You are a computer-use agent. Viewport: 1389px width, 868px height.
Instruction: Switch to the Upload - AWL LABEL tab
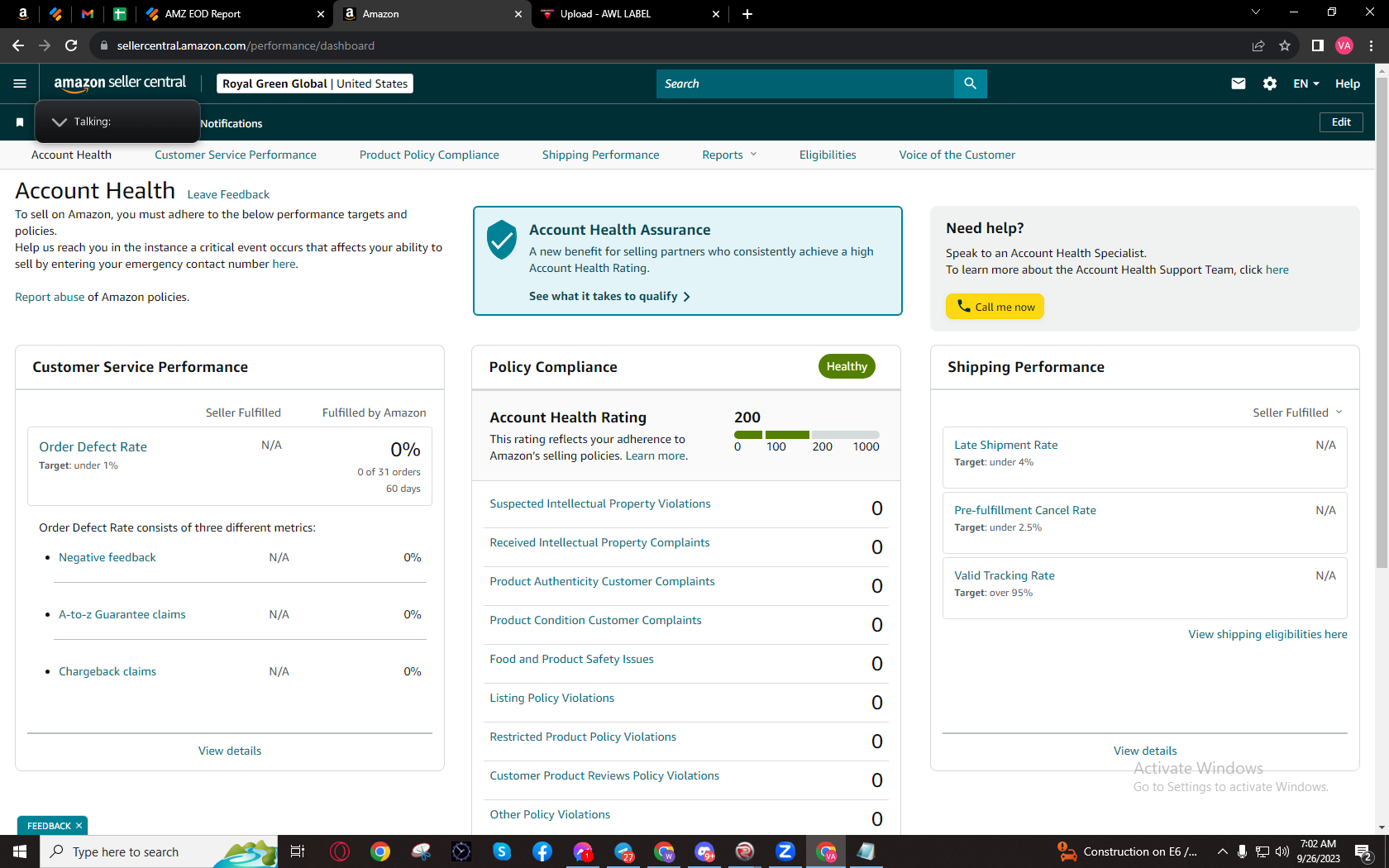tap(630, 14)
